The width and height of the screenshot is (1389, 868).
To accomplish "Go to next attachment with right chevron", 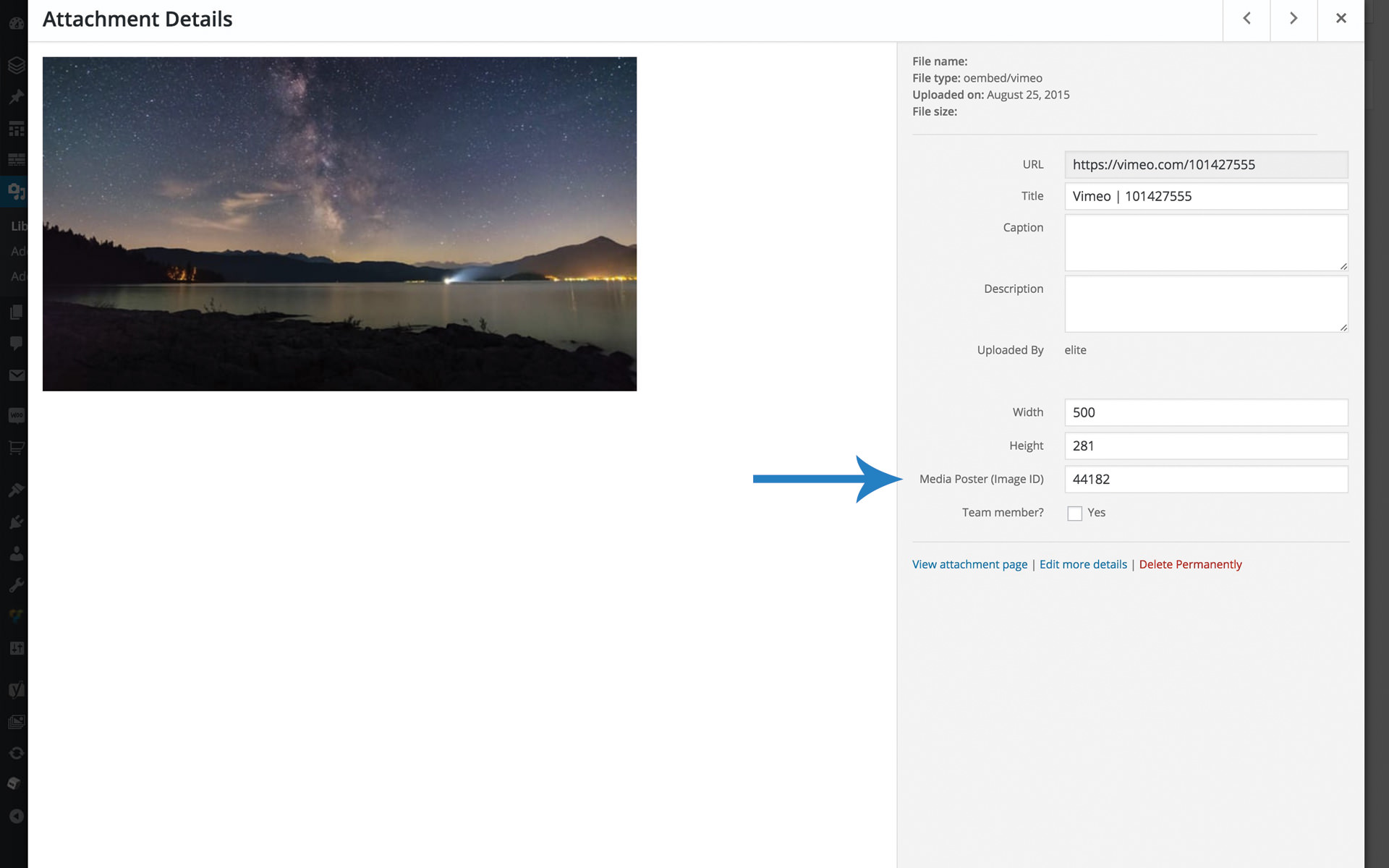I will pos(1294,19).
